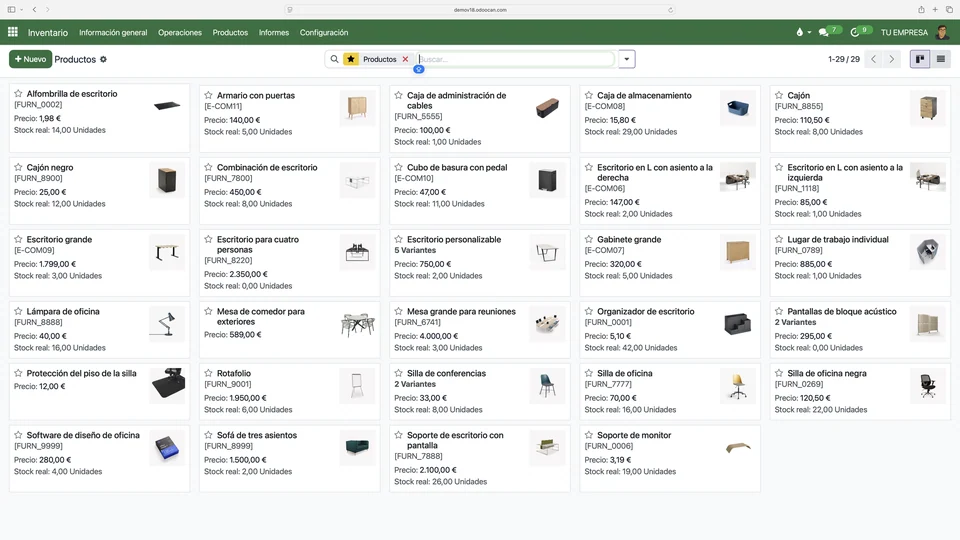Toggle the browser sidebar icon
This screenshot has width=960, height=540.
11,9
